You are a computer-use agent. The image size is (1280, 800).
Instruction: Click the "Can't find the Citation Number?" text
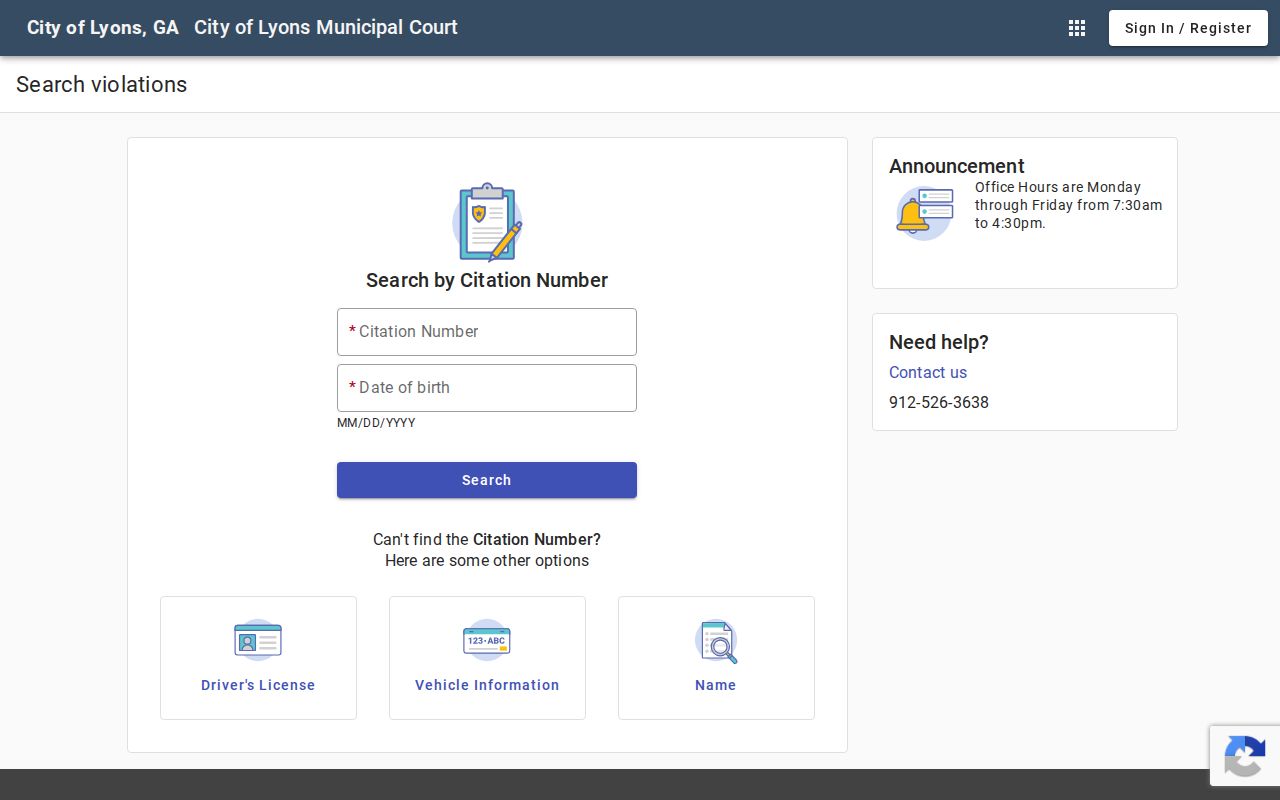(x=487, y=539)
